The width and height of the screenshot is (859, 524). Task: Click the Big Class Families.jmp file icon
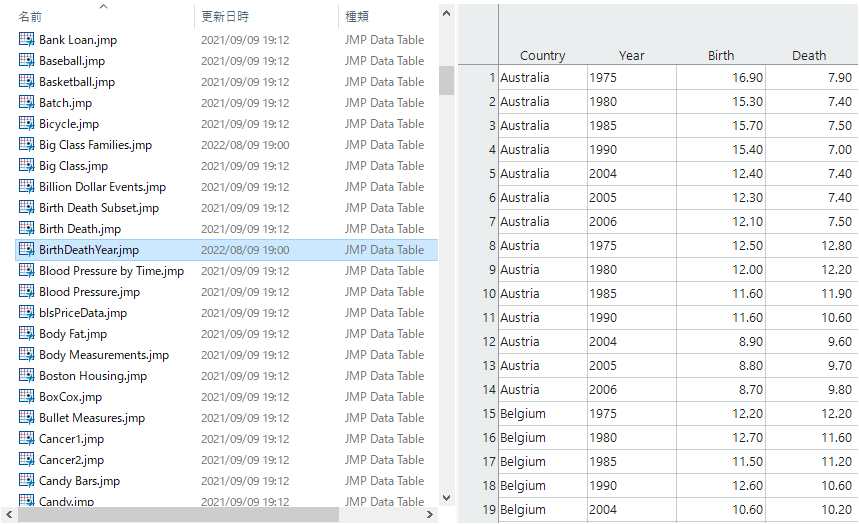pos(26,145)
